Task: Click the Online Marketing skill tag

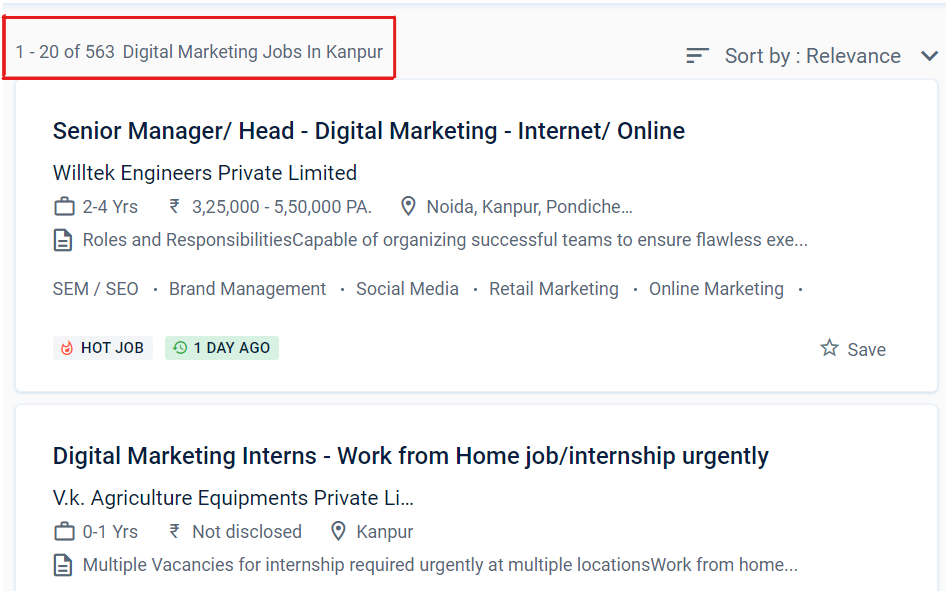Action: click(716, 288)
